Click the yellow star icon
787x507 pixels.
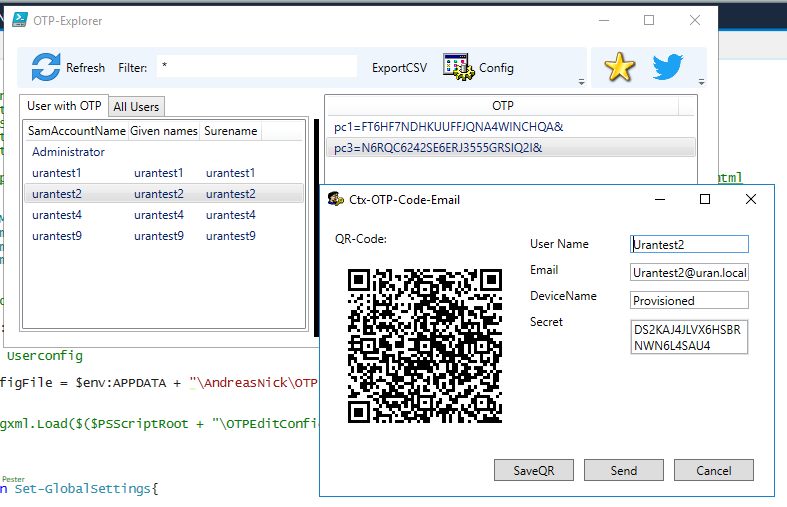(x=619, y=67)
